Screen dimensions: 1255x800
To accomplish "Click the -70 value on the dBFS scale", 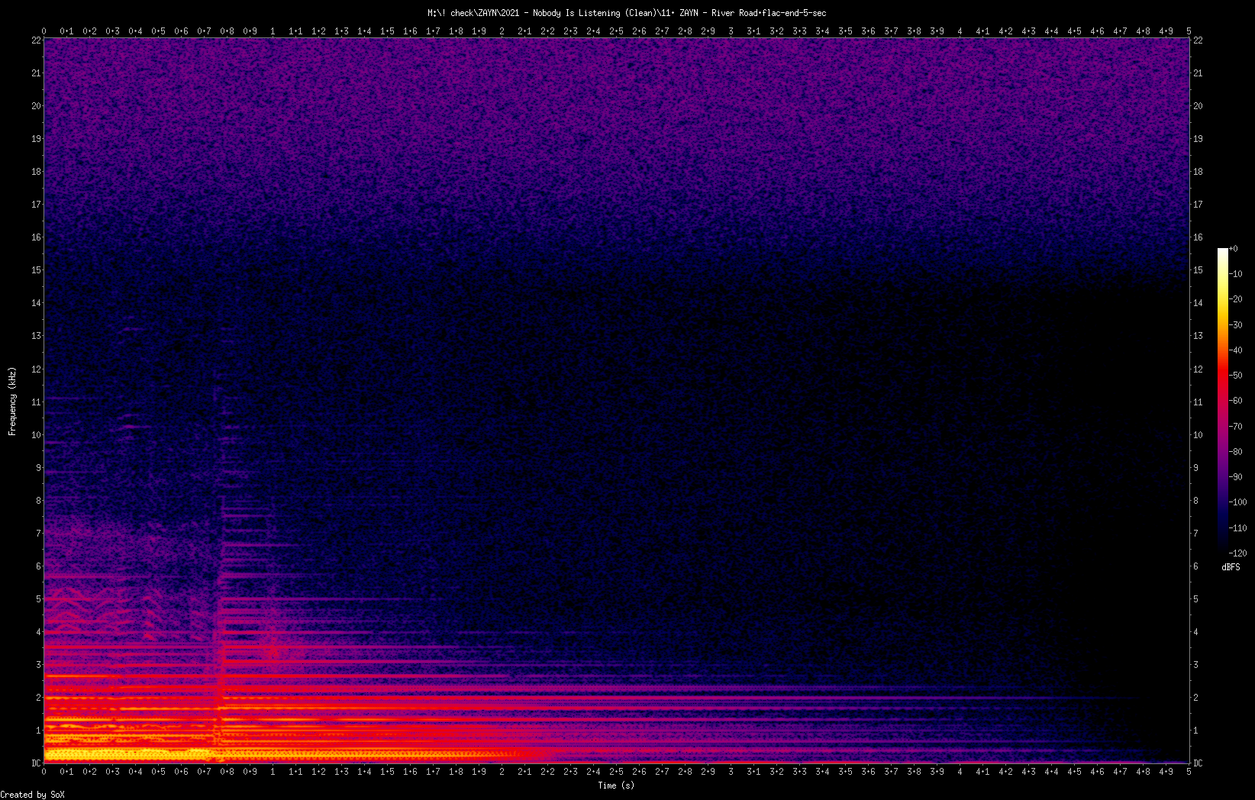I will (1237, 426).
